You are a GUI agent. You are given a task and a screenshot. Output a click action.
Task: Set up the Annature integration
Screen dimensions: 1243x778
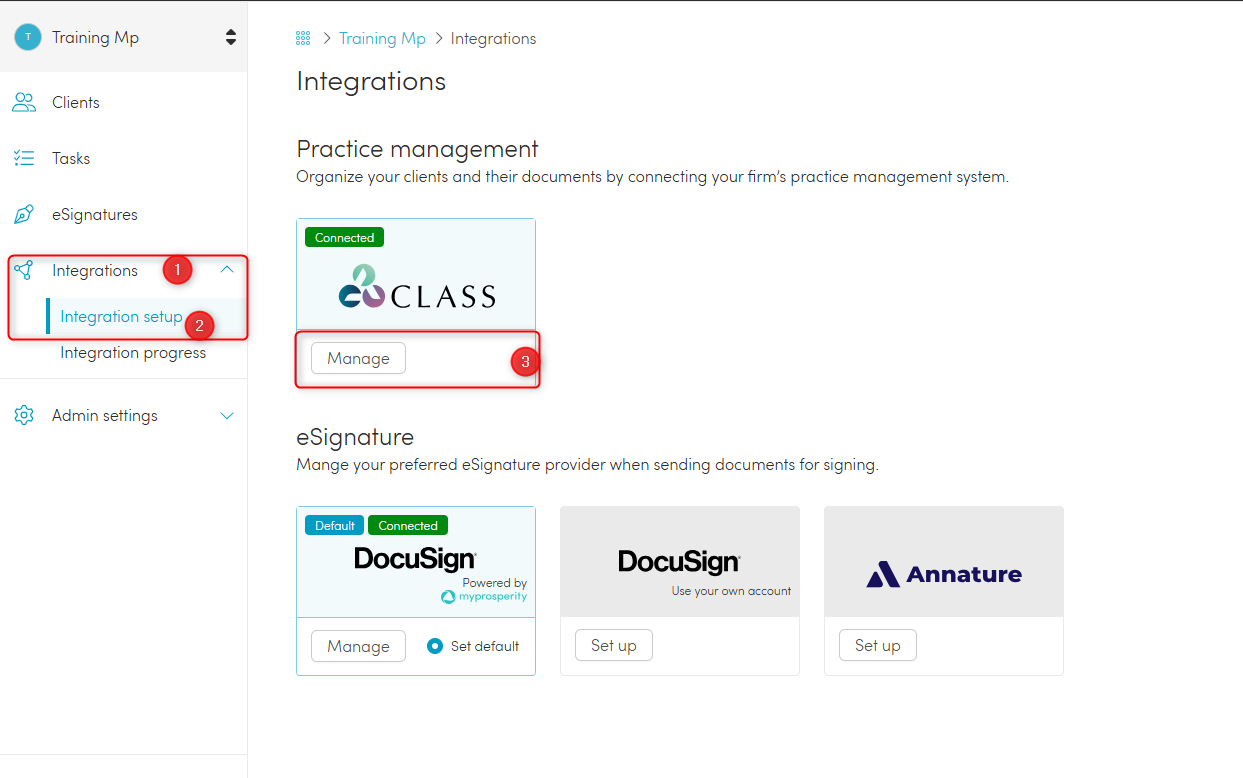(877, 645)
